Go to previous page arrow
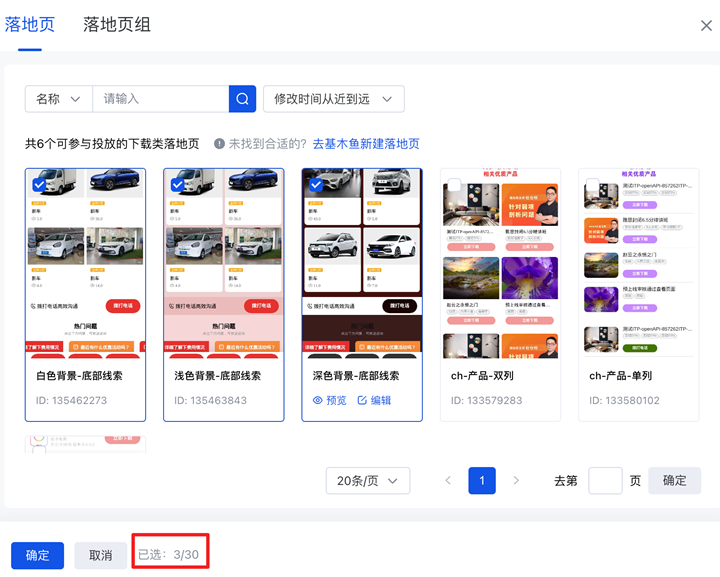720x577 pixels. (x=448, y=481)
